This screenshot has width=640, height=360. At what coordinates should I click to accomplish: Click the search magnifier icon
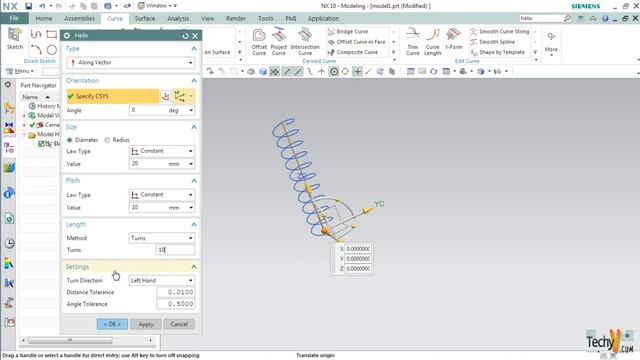(567, 18)
